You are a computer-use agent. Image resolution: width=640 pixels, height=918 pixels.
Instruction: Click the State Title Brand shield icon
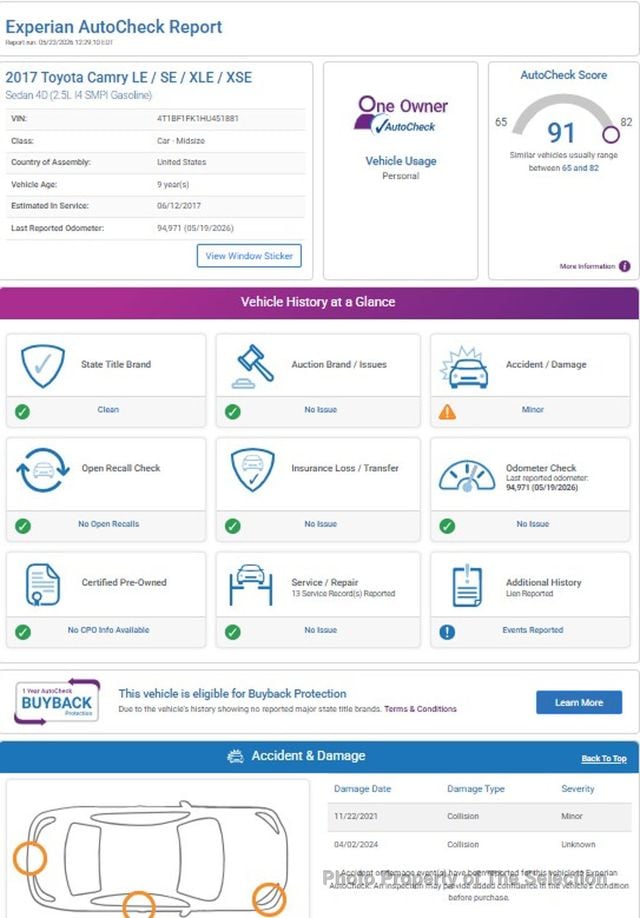[42, 365]
